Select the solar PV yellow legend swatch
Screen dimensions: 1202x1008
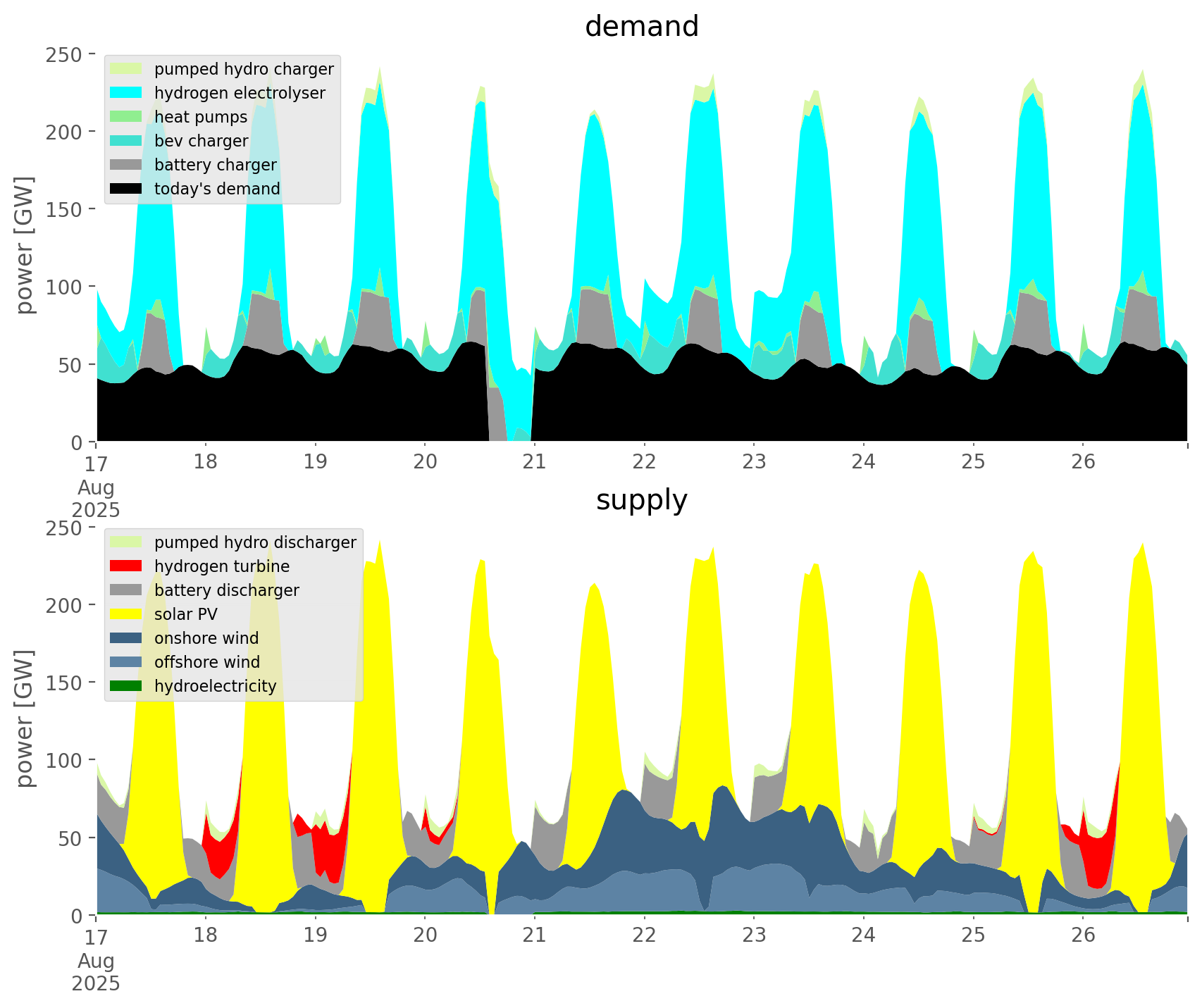click(x=127, y=614)
